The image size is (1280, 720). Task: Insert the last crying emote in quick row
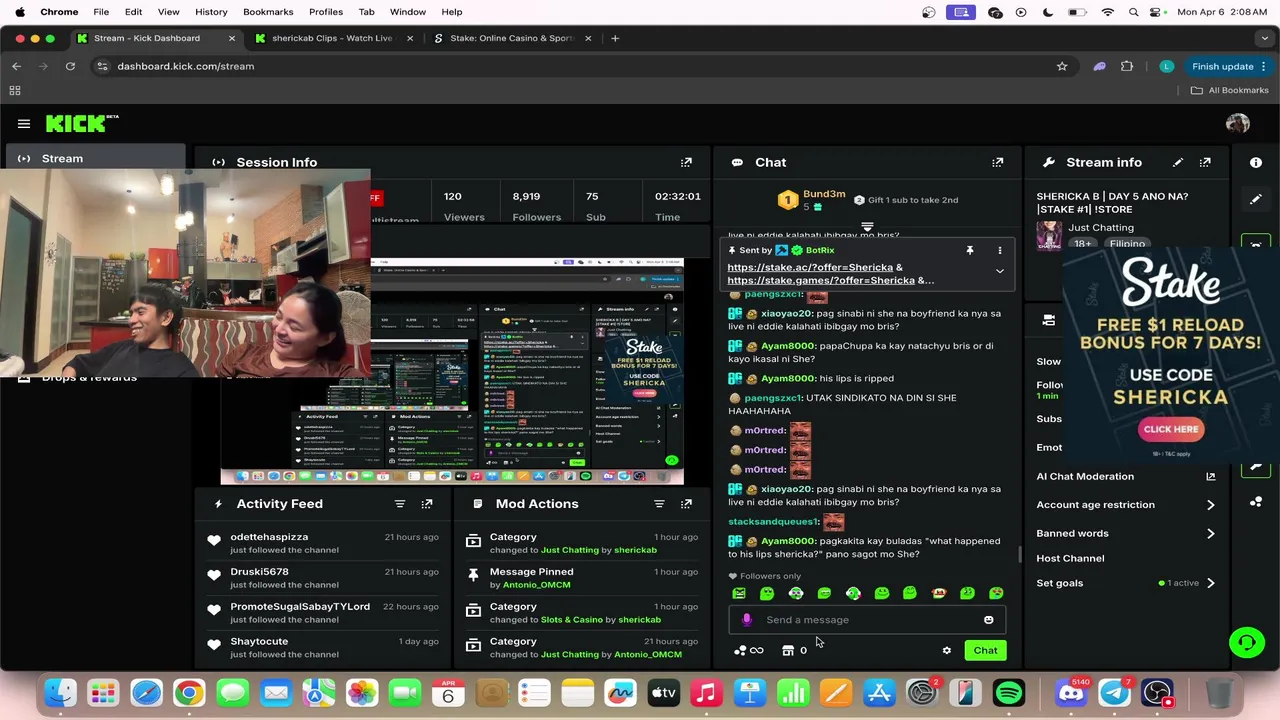click(996, 593)
